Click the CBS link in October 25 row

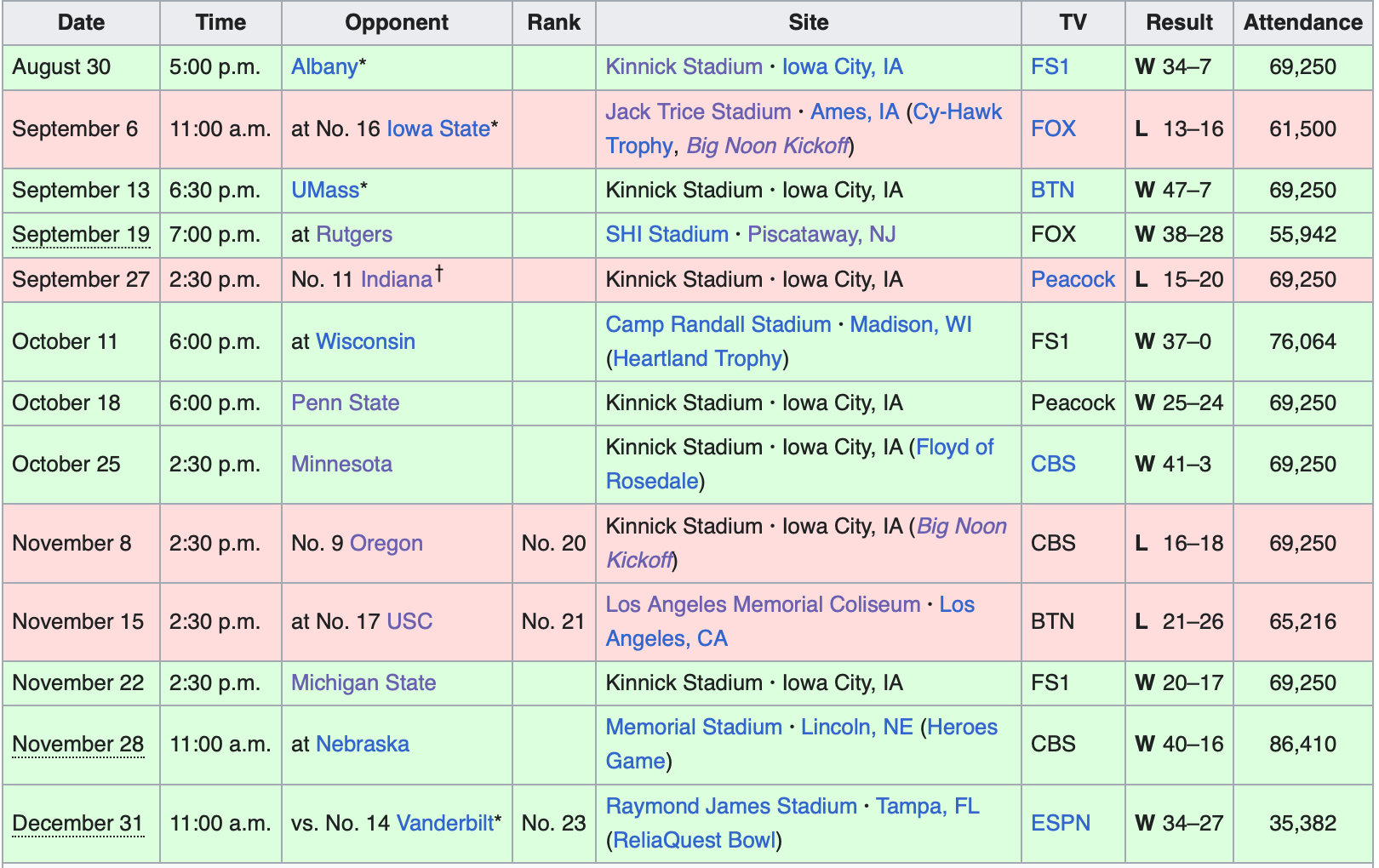tap(1053, 465)
